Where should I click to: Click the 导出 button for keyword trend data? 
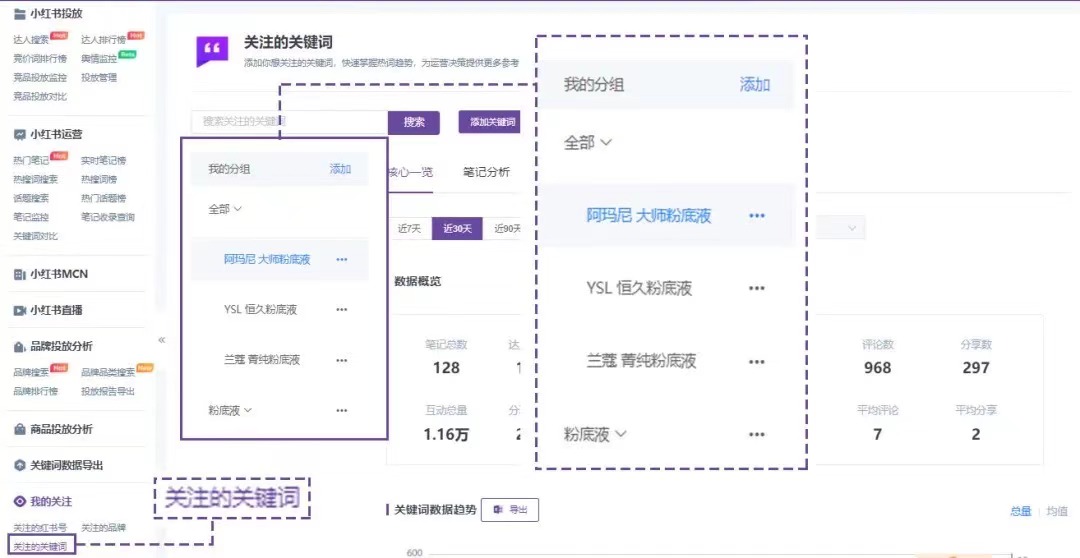click(x=510, y=510)
